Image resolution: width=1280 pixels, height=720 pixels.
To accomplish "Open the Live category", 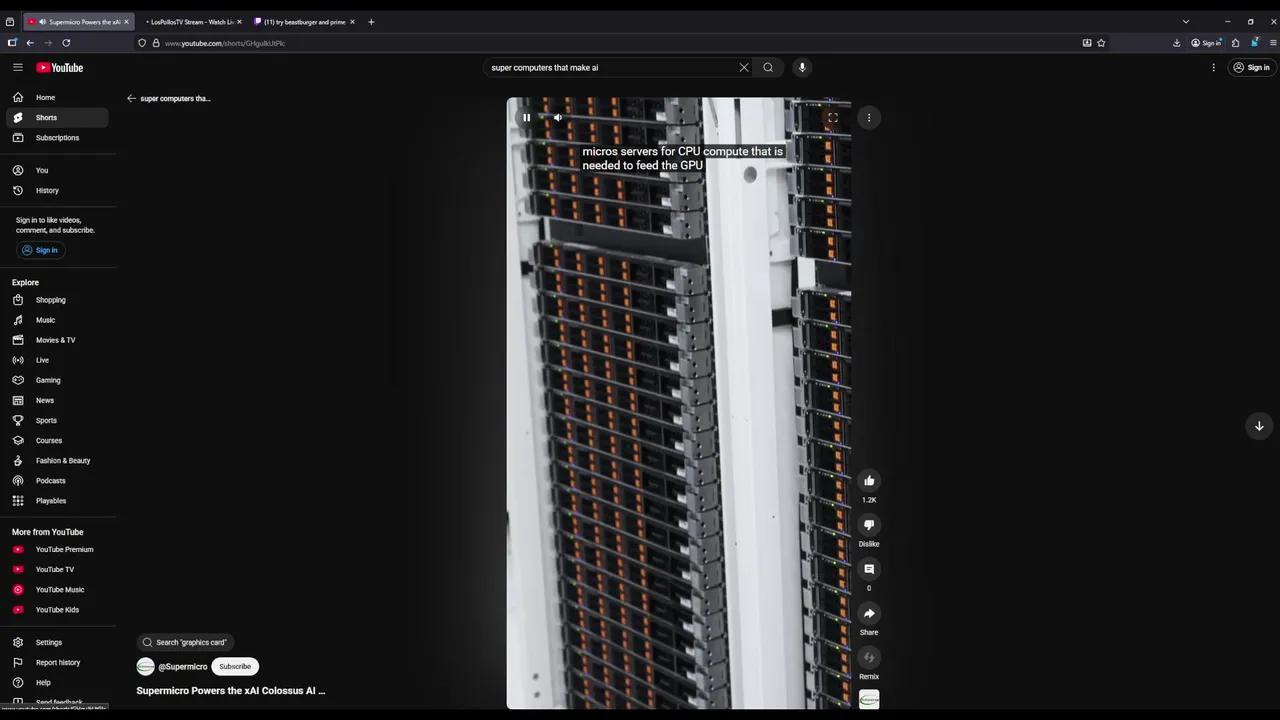I will [57, 360].
